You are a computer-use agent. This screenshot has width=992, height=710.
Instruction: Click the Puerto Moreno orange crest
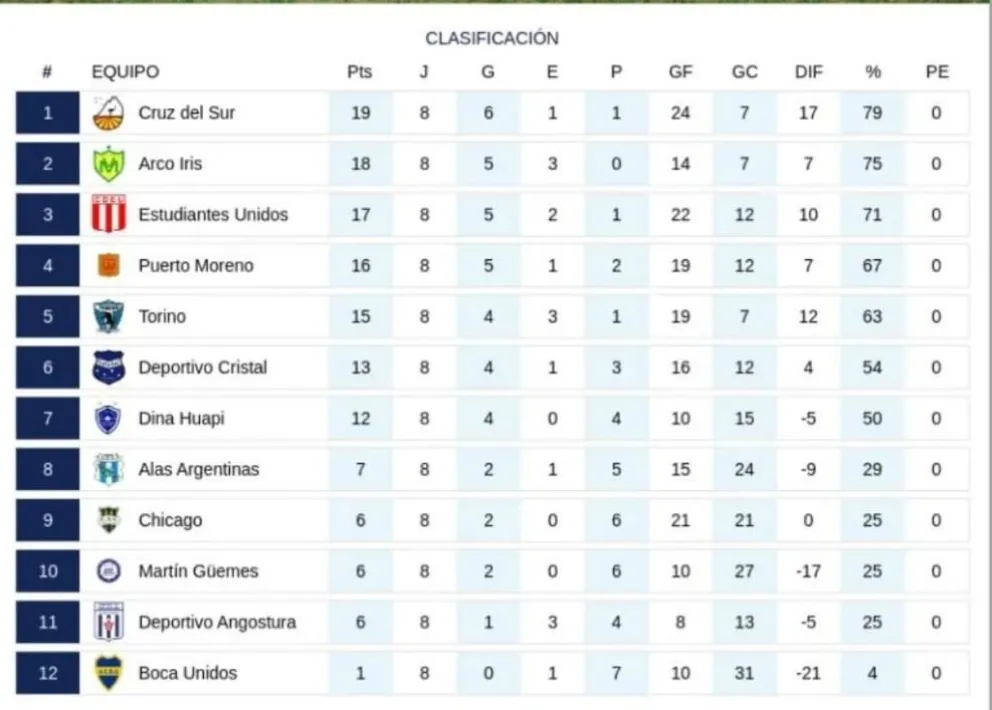(108, 265)
